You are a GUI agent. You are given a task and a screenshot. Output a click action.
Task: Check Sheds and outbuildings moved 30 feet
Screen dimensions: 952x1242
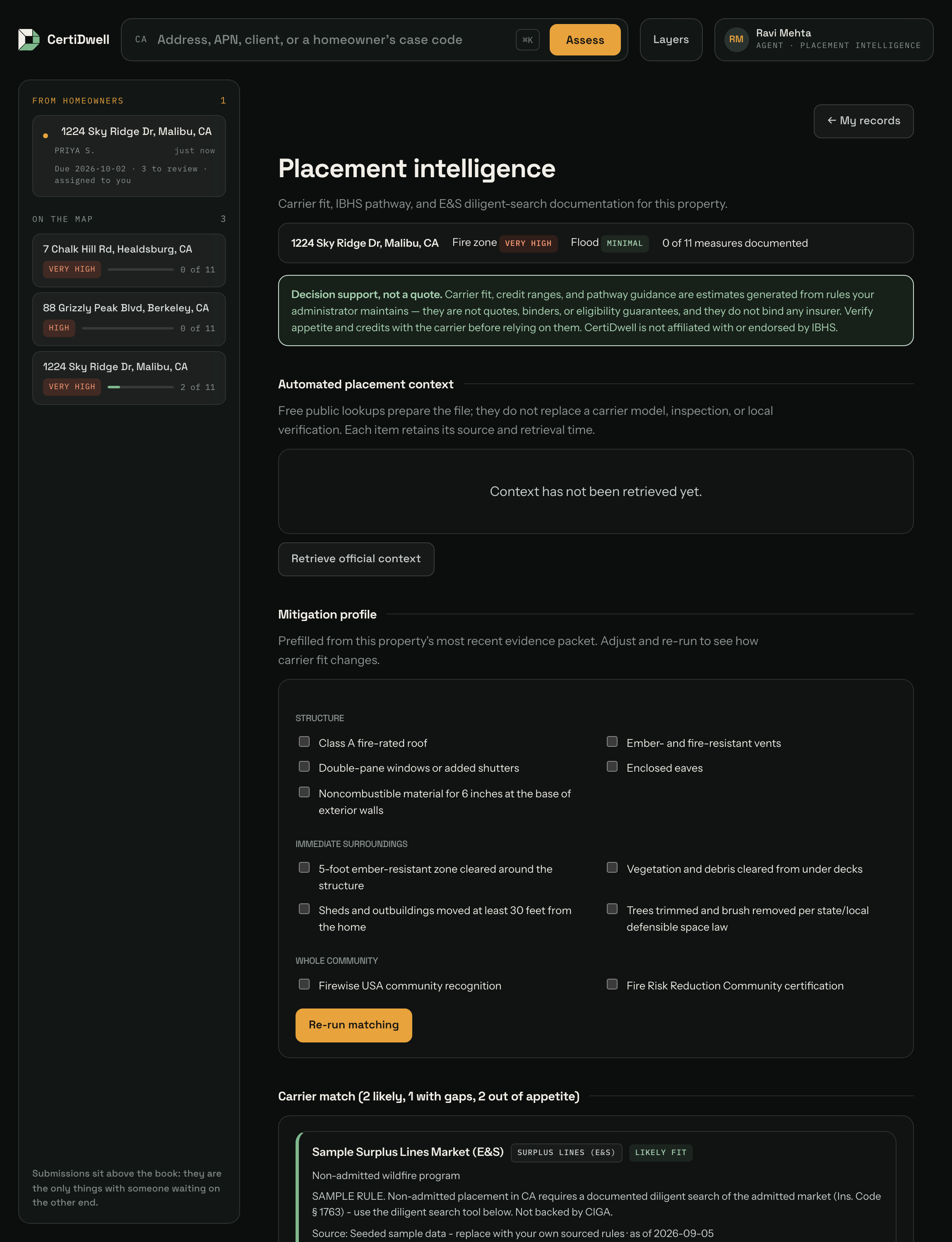(x=304, y=909)
